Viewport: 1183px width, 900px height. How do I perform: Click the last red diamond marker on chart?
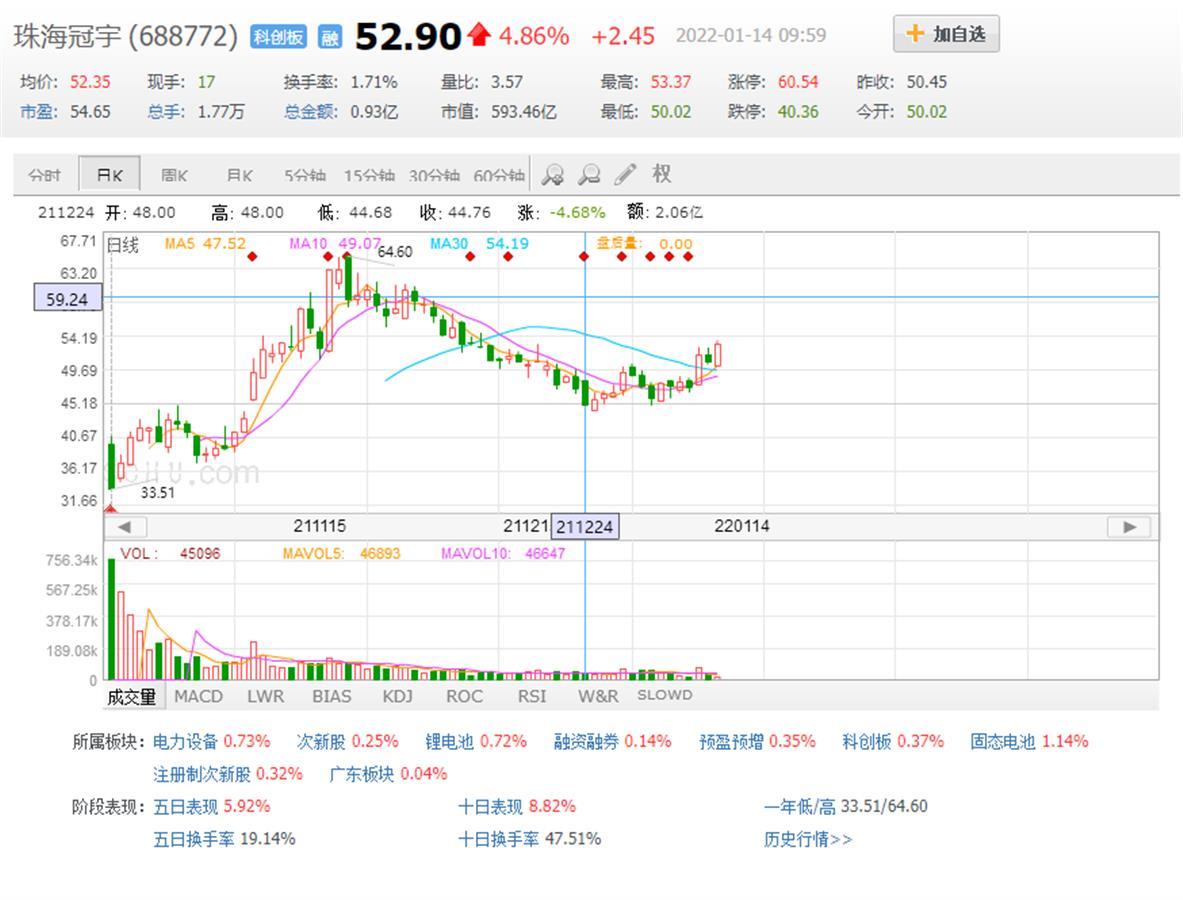click(688, 256)
